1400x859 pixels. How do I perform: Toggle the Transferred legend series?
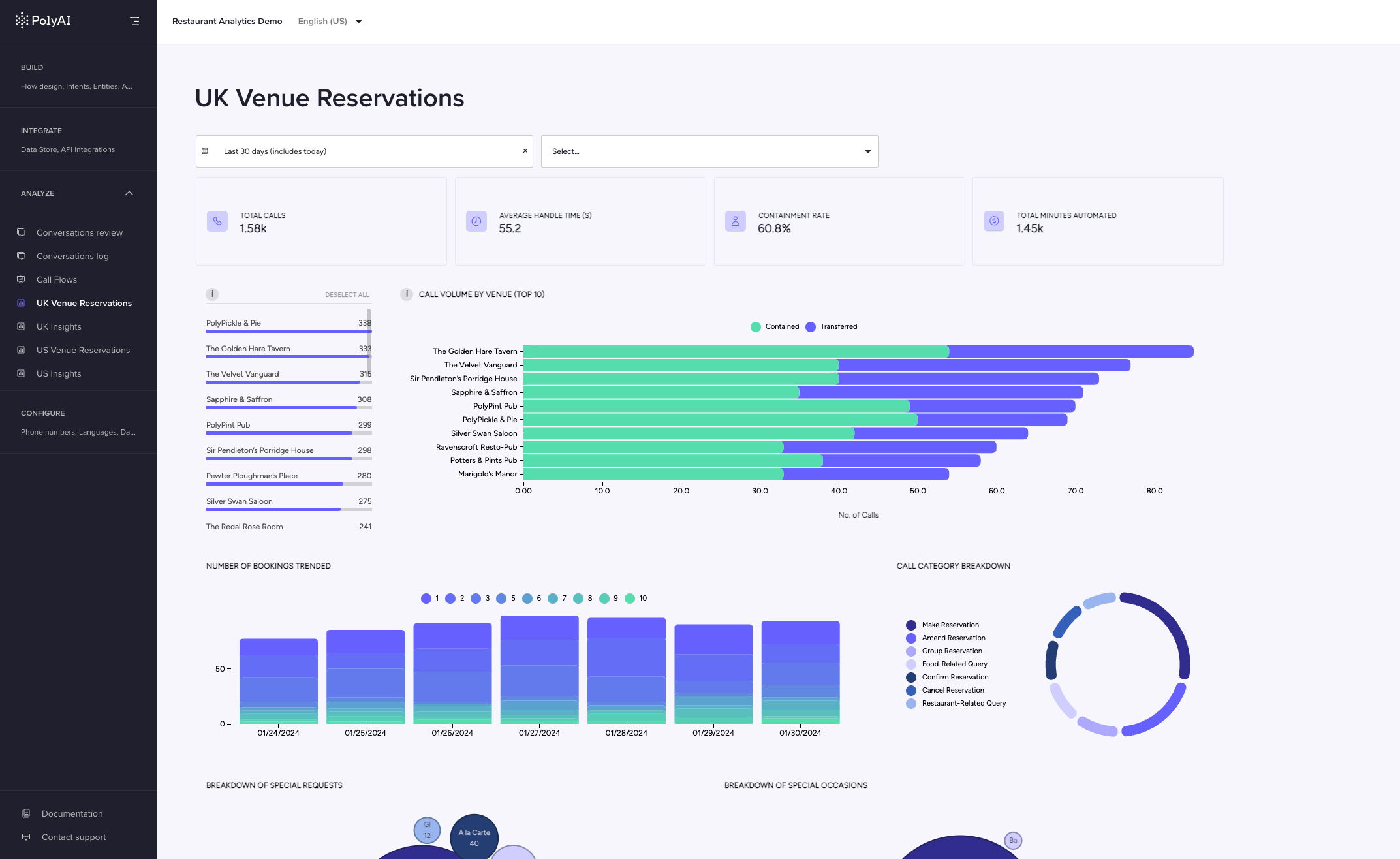pos(832,327)
